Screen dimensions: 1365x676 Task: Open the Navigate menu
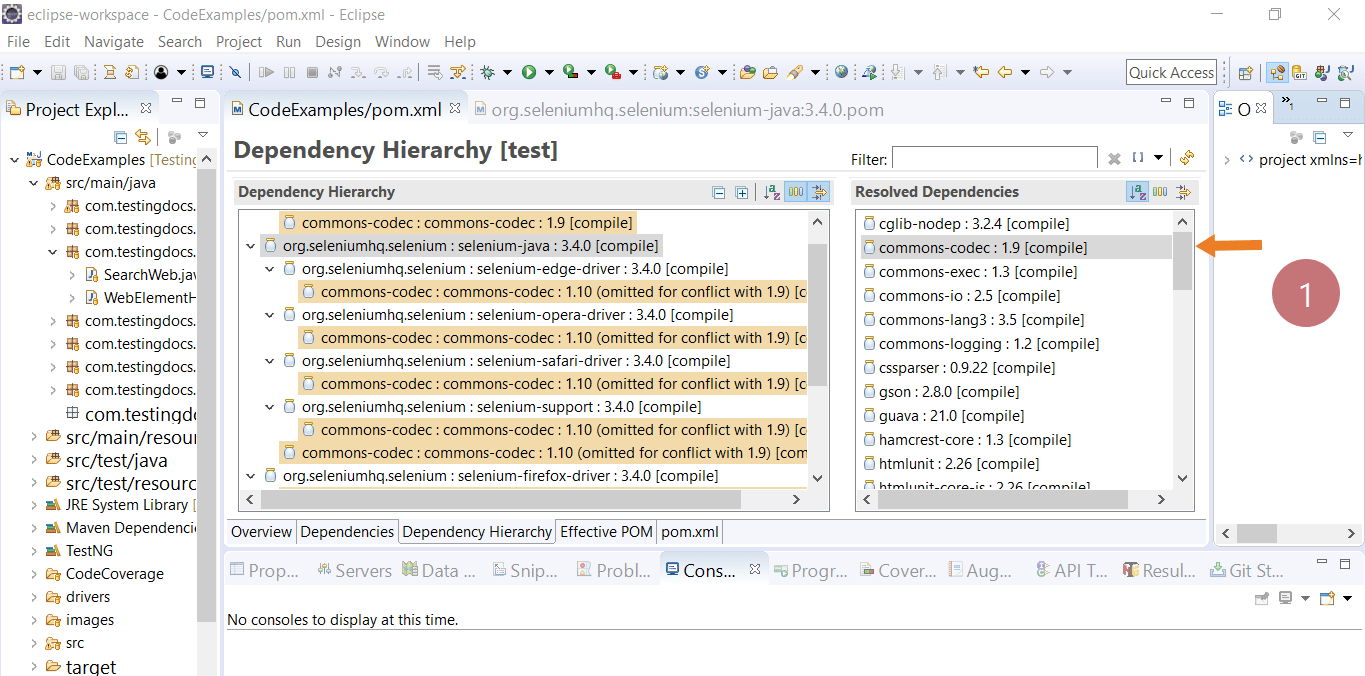(x=113, y=42)
